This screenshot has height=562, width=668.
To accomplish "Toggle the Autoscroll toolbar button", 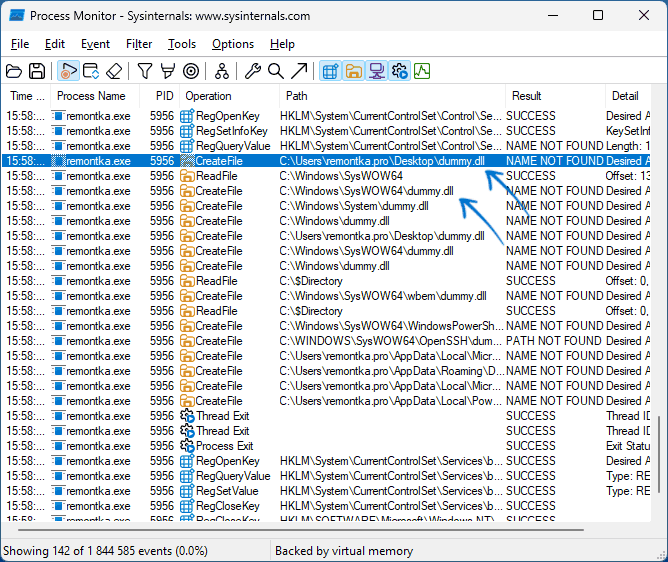I will click(91, 71).
